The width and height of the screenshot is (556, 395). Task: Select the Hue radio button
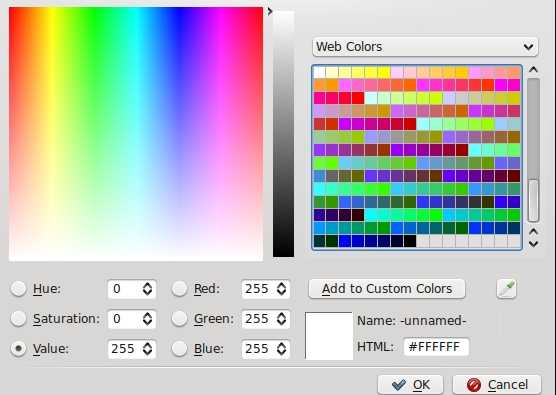tap(18, 289)
